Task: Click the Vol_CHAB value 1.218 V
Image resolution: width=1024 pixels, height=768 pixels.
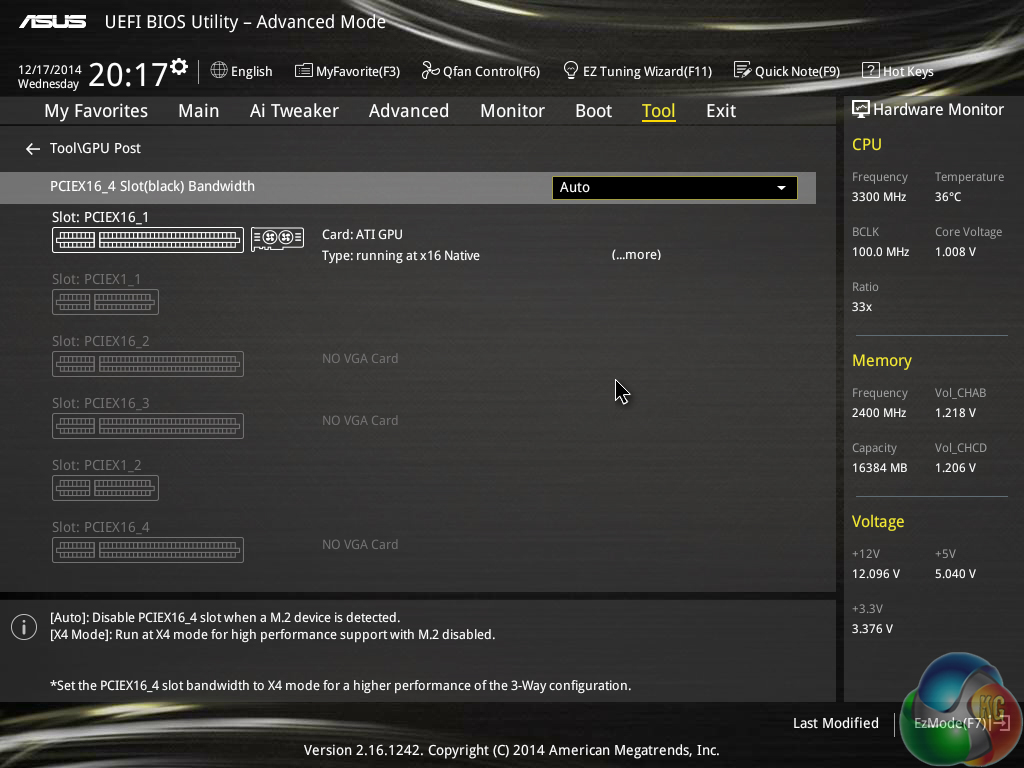Action: coord(955,413)
